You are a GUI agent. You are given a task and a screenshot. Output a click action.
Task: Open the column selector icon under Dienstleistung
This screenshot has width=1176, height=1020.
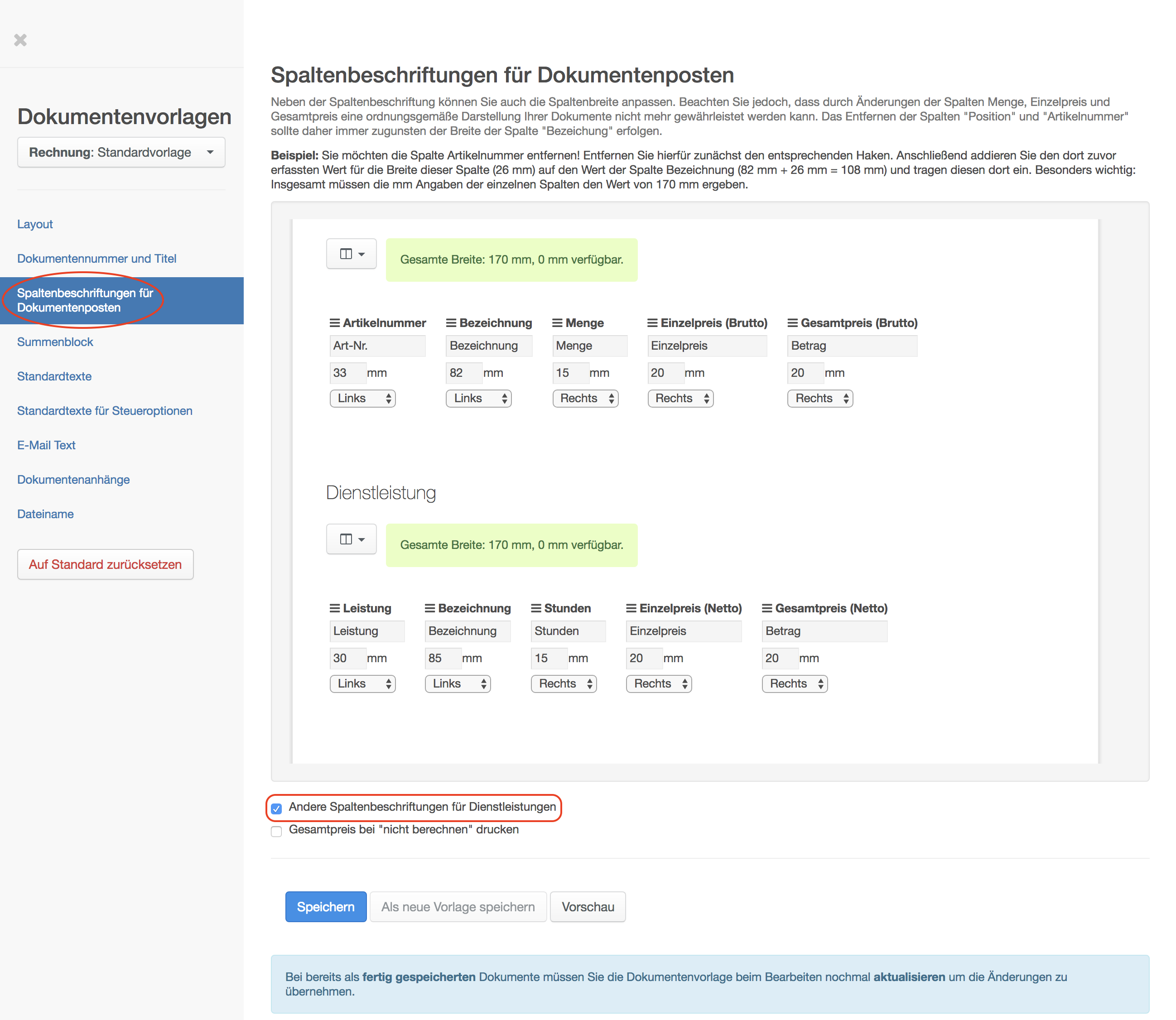pyautogui.click(x=351, y=539)
